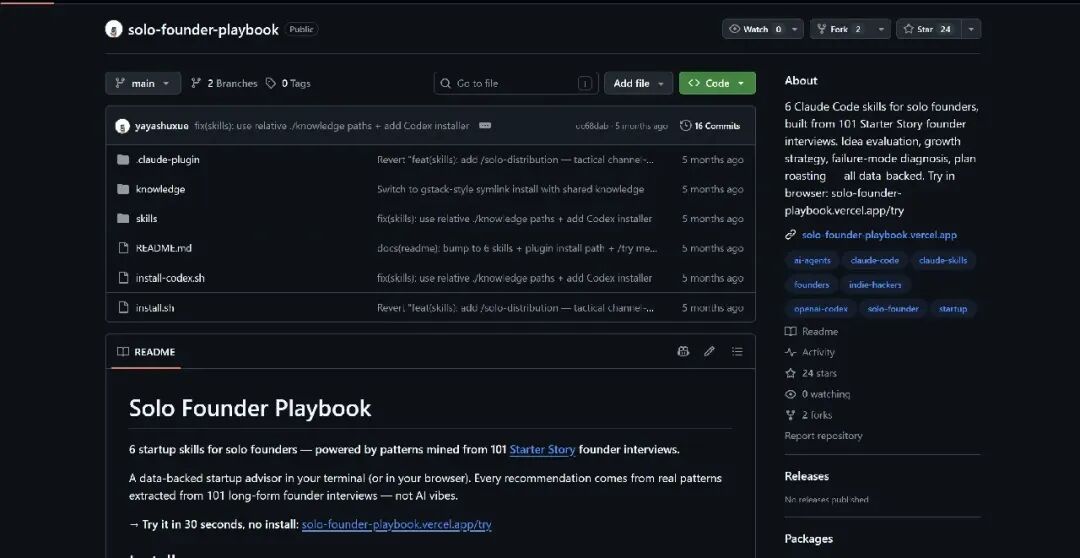Screen dimensions: 1080x558
Task: Select the ai-agents topic tag
Action: [x=812, y=260]
